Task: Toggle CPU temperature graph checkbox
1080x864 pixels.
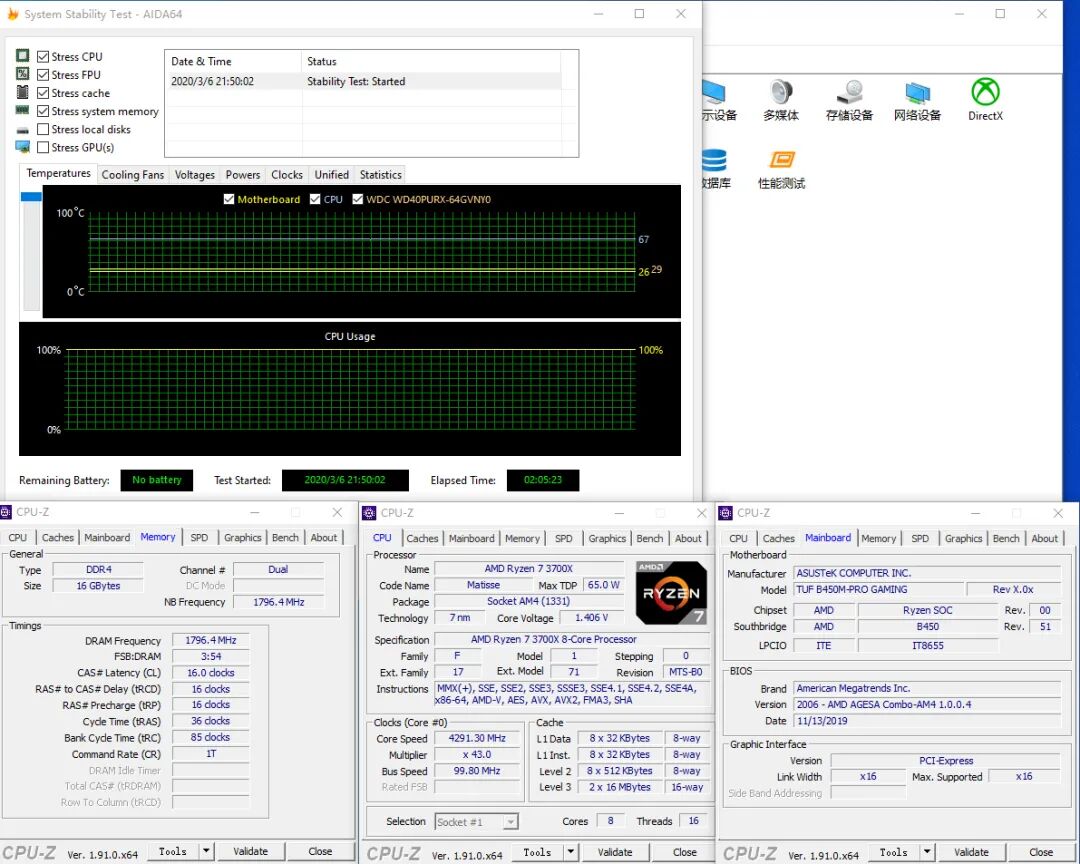Action: click(x=315, y=199)
